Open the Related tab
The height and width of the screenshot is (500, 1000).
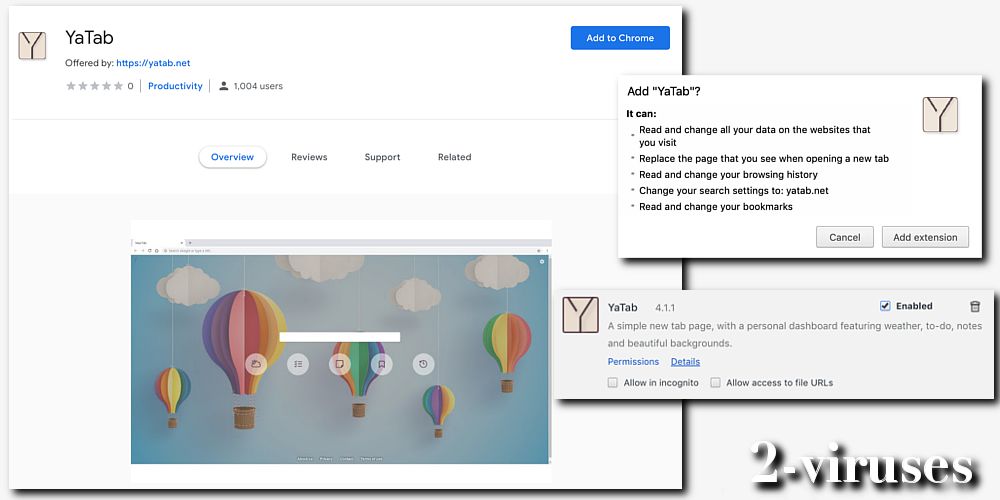(455, 157)
